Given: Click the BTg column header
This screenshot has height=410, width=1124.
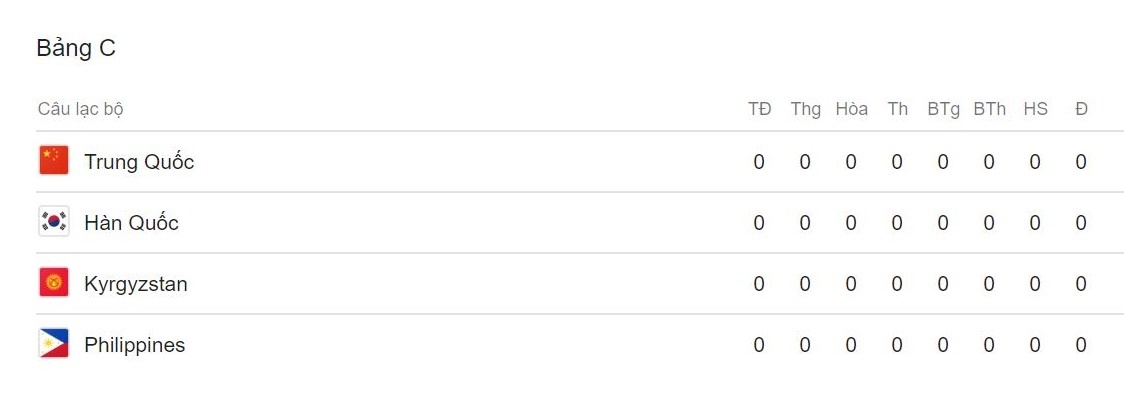Looking at the screenshot, I should coord(943,109).
